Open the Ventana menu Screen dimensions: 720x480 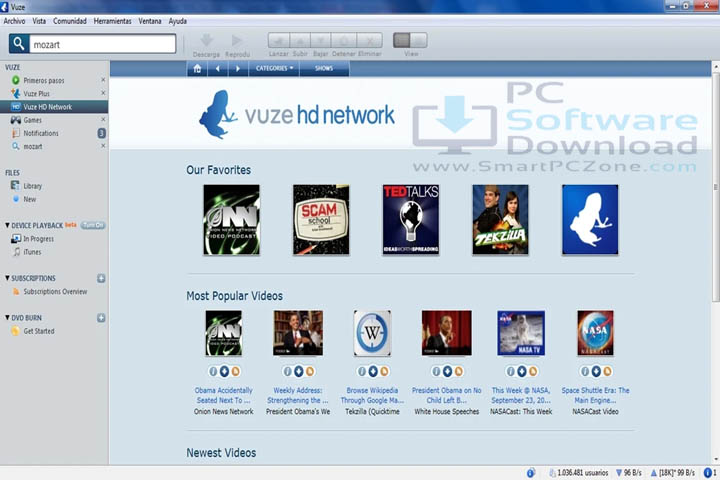pyautogui.click(x=150, y=21)
